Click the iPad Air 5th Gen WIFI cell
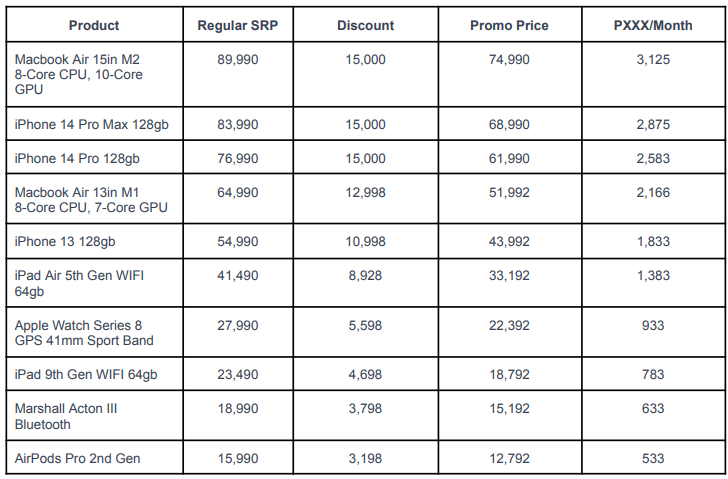This screenshot has width=728, height=479. coord(94,283)
